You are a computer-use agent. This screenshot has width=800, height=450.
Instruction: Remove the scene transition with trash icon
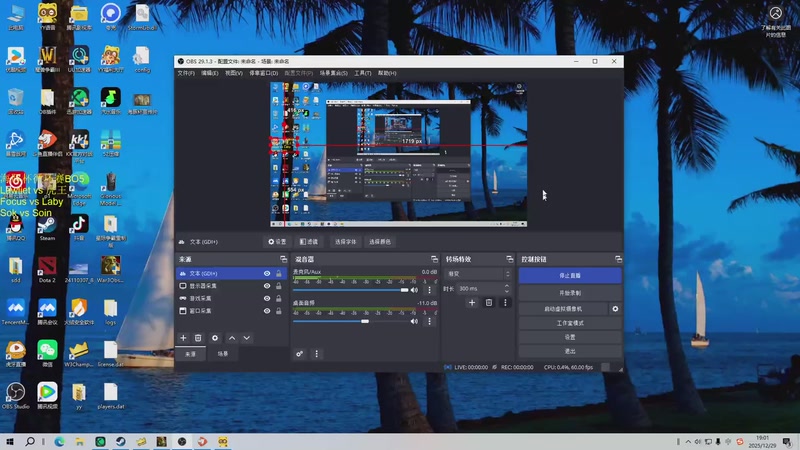coord(489,303)
